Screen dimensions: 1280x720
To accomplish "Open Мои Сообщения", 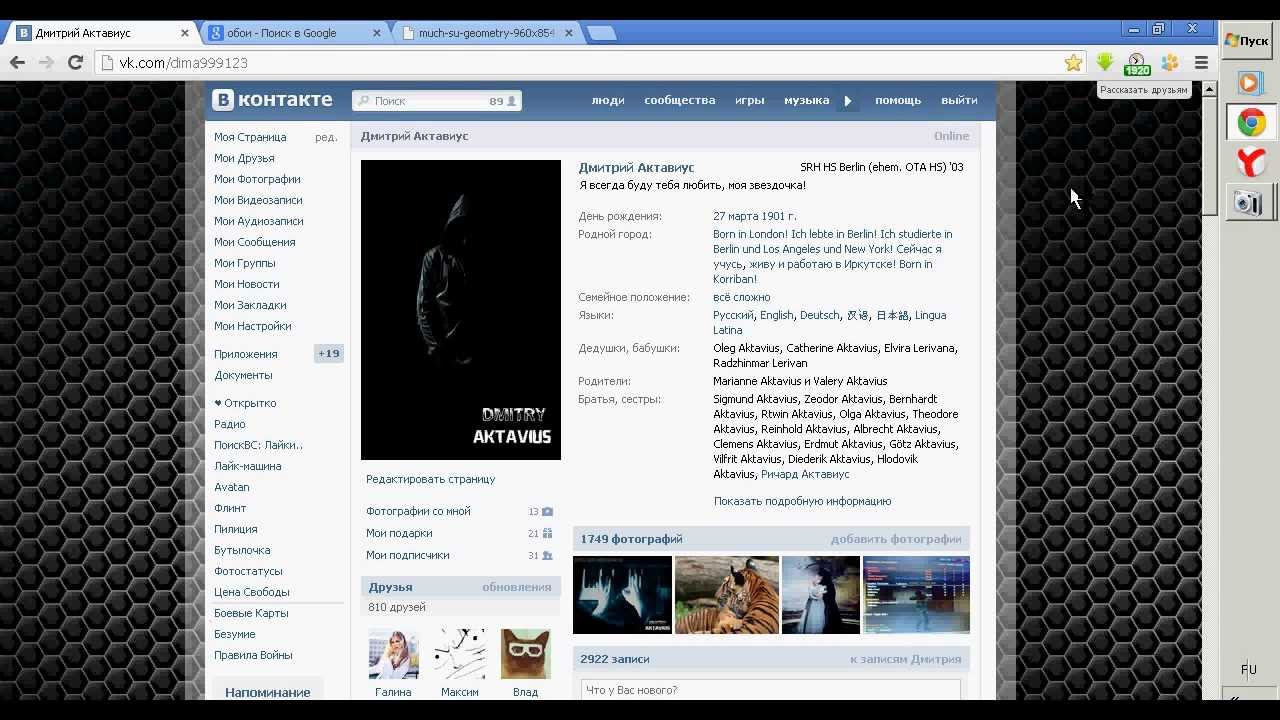I will tap(254, 242).
